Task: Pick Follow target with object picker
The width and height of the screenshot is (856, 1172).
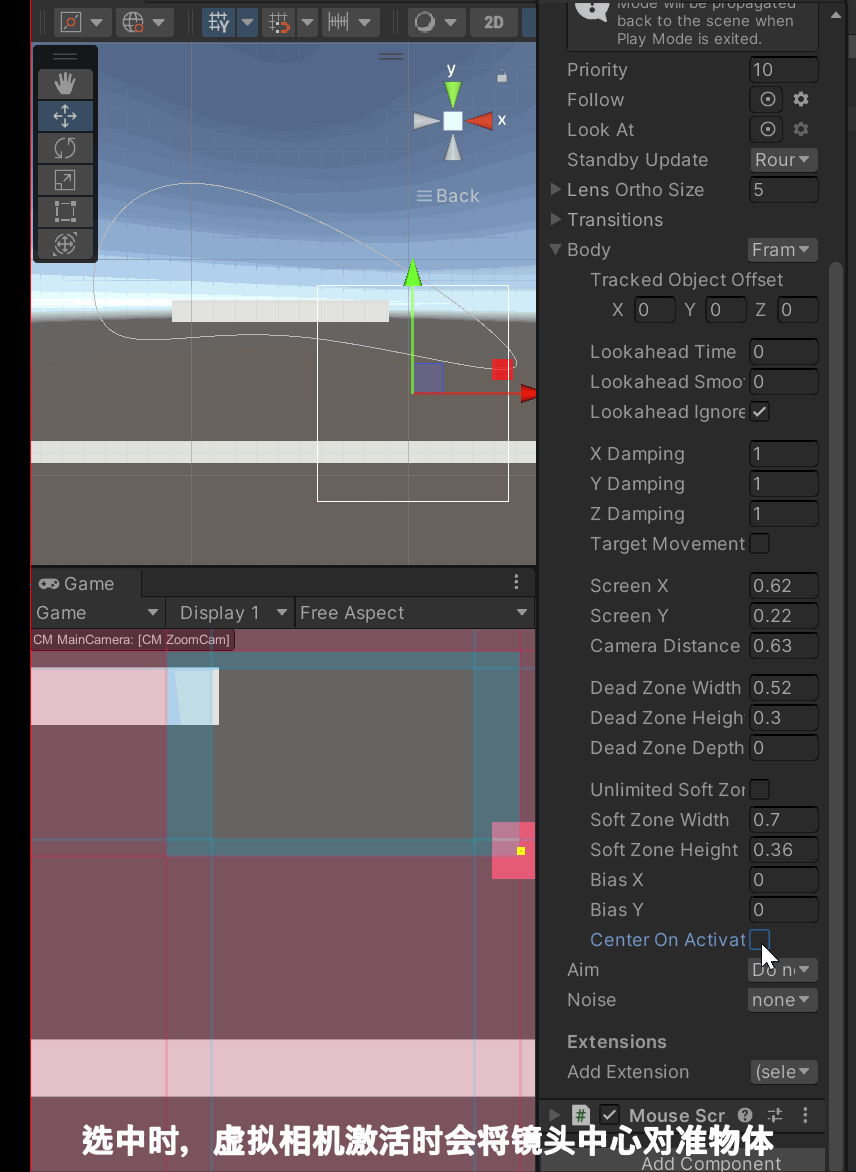Action: pyautogui.click(x=767, y=99)
